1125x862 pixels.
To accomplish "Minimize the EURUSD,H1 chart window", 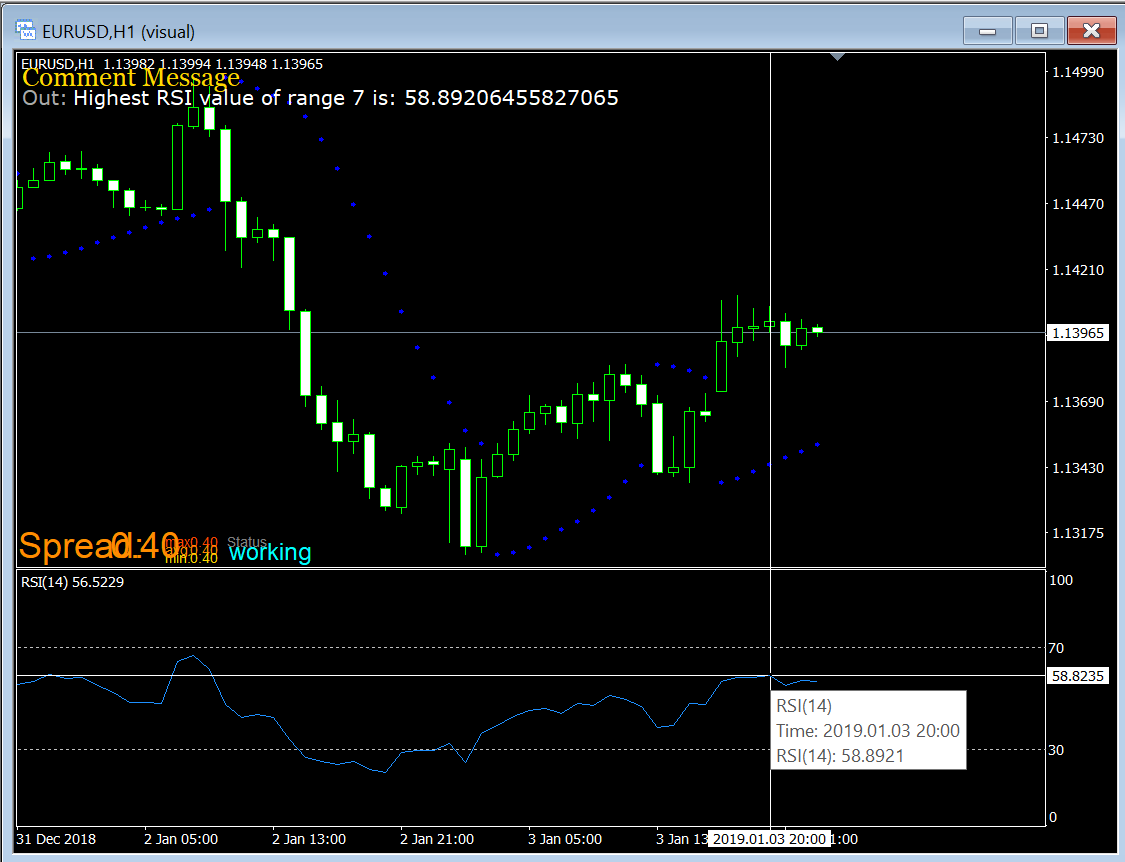I will (x=988, y=31).
